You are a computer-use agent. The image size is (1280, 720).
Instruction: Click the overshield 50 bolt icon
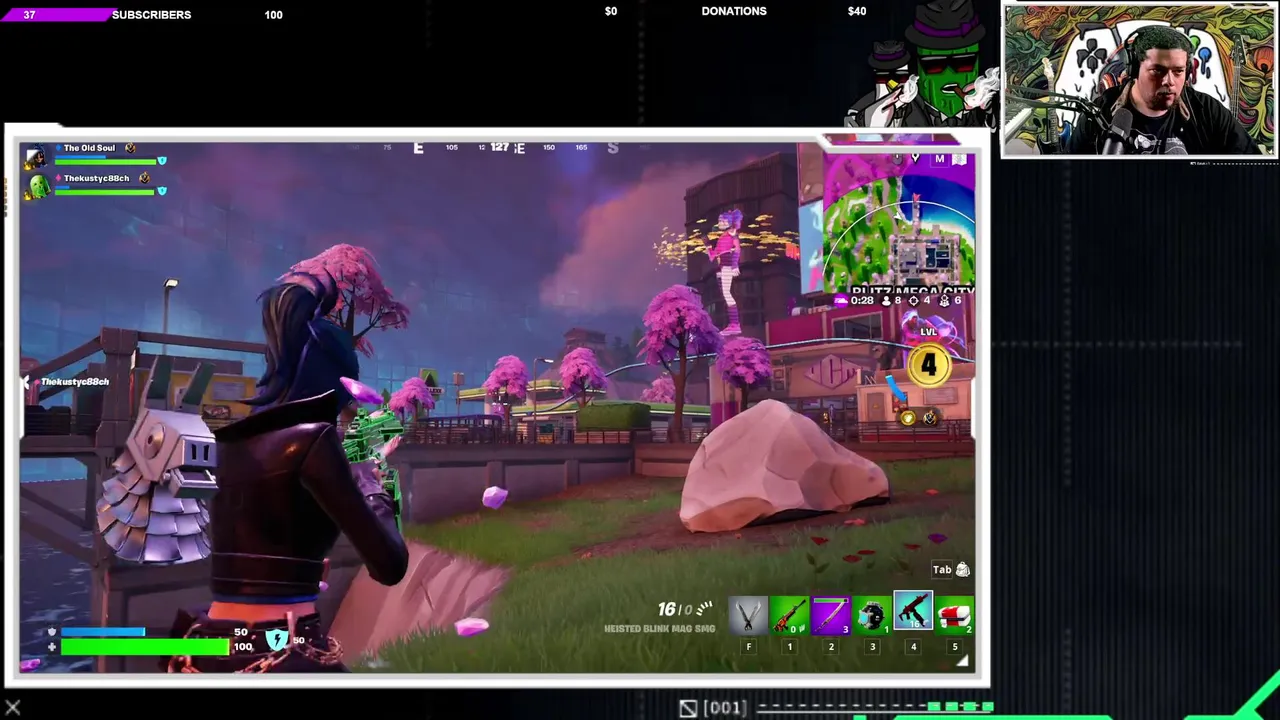pyautogui.click(x=277, y=640)
